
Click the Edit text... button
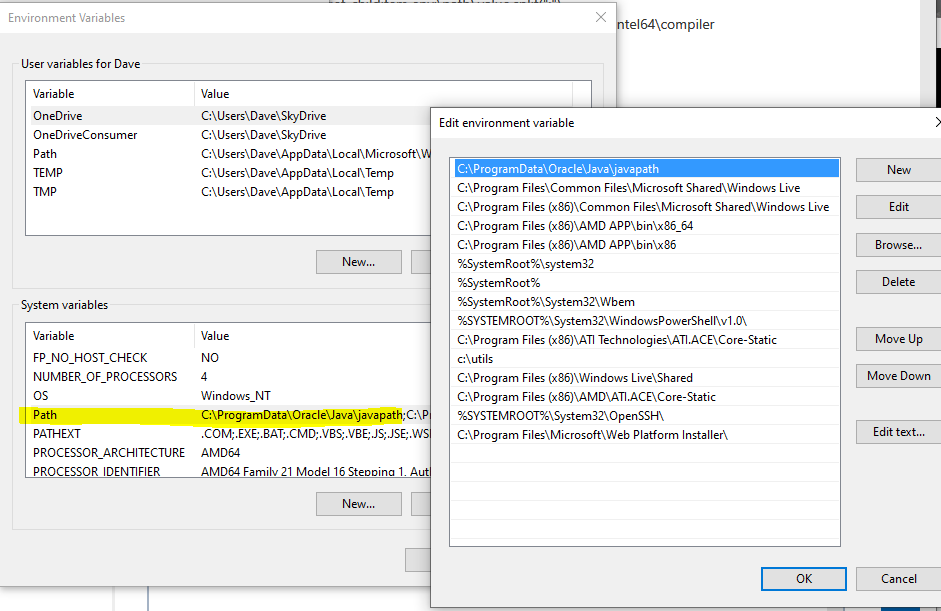tap(898, 432)
